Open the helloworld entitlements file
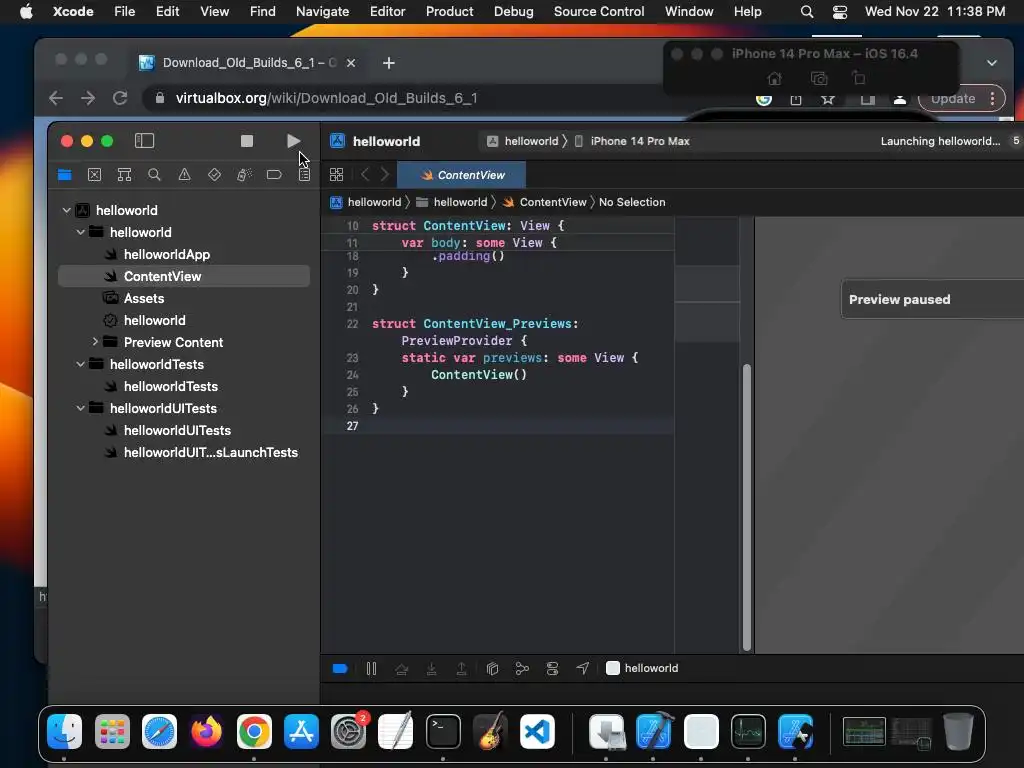This screenshot has width=1024, height=768. [154, 321]
